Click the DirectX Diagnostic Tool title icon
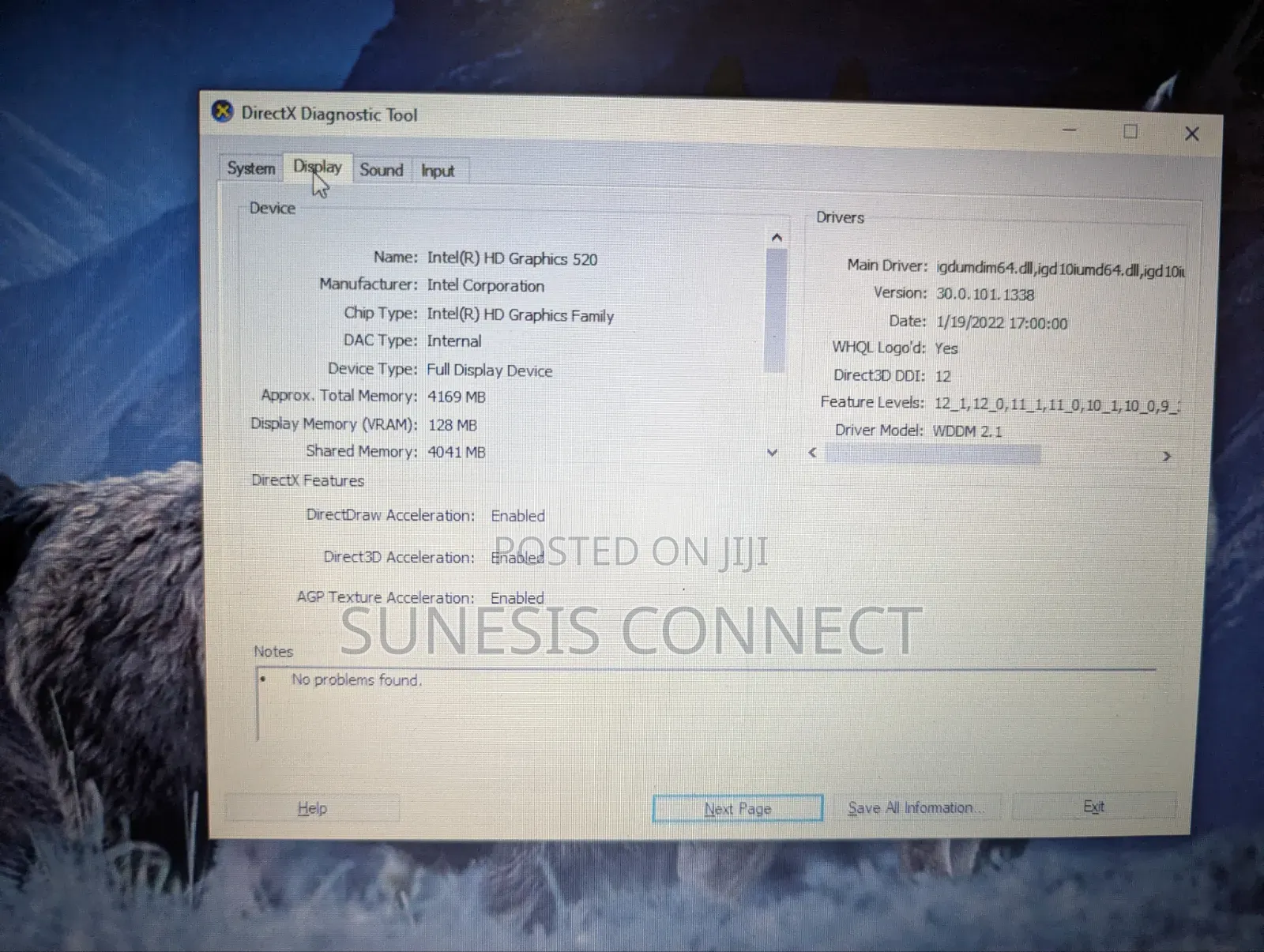 coord(223,112)
